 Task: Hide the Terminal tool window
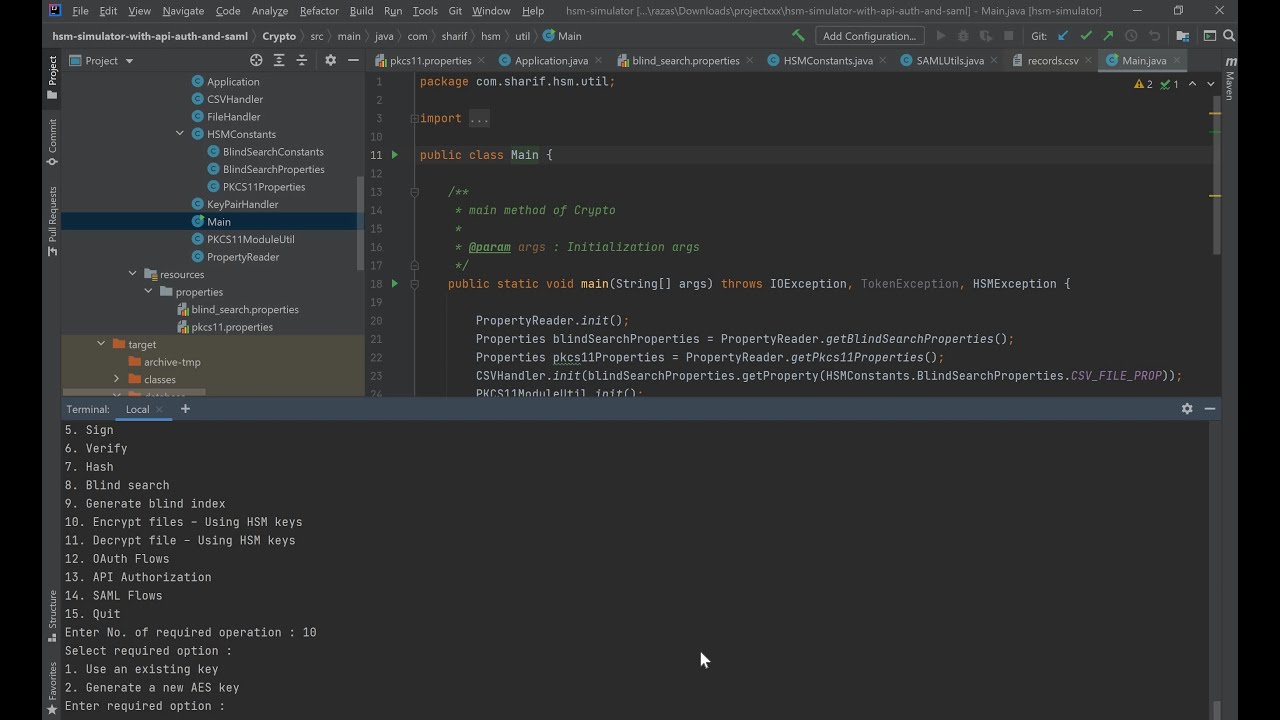(1210, 409)
